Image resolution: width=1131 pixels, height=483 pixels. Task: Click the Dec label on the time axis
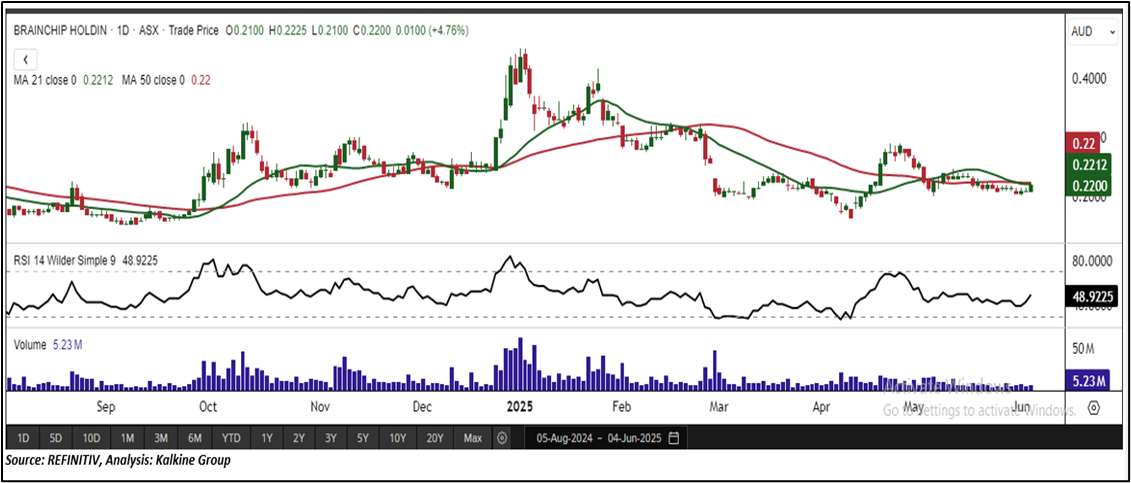(x=422, y=407)
